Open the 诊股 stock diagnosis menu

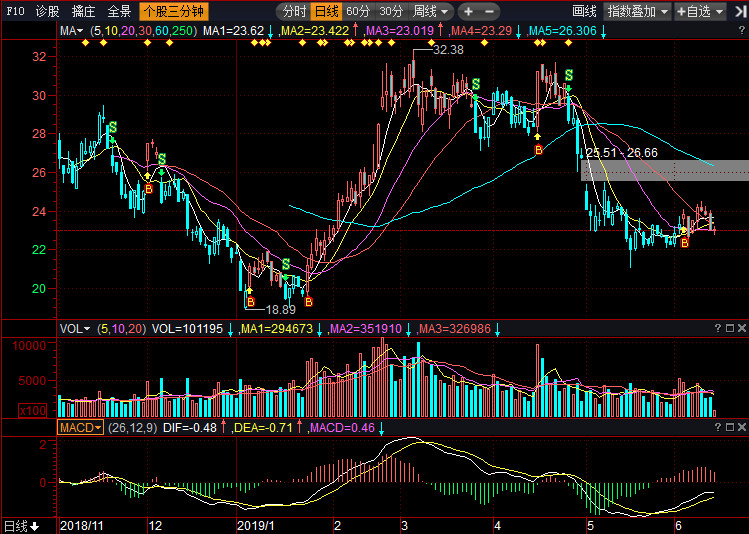[47, 12]
